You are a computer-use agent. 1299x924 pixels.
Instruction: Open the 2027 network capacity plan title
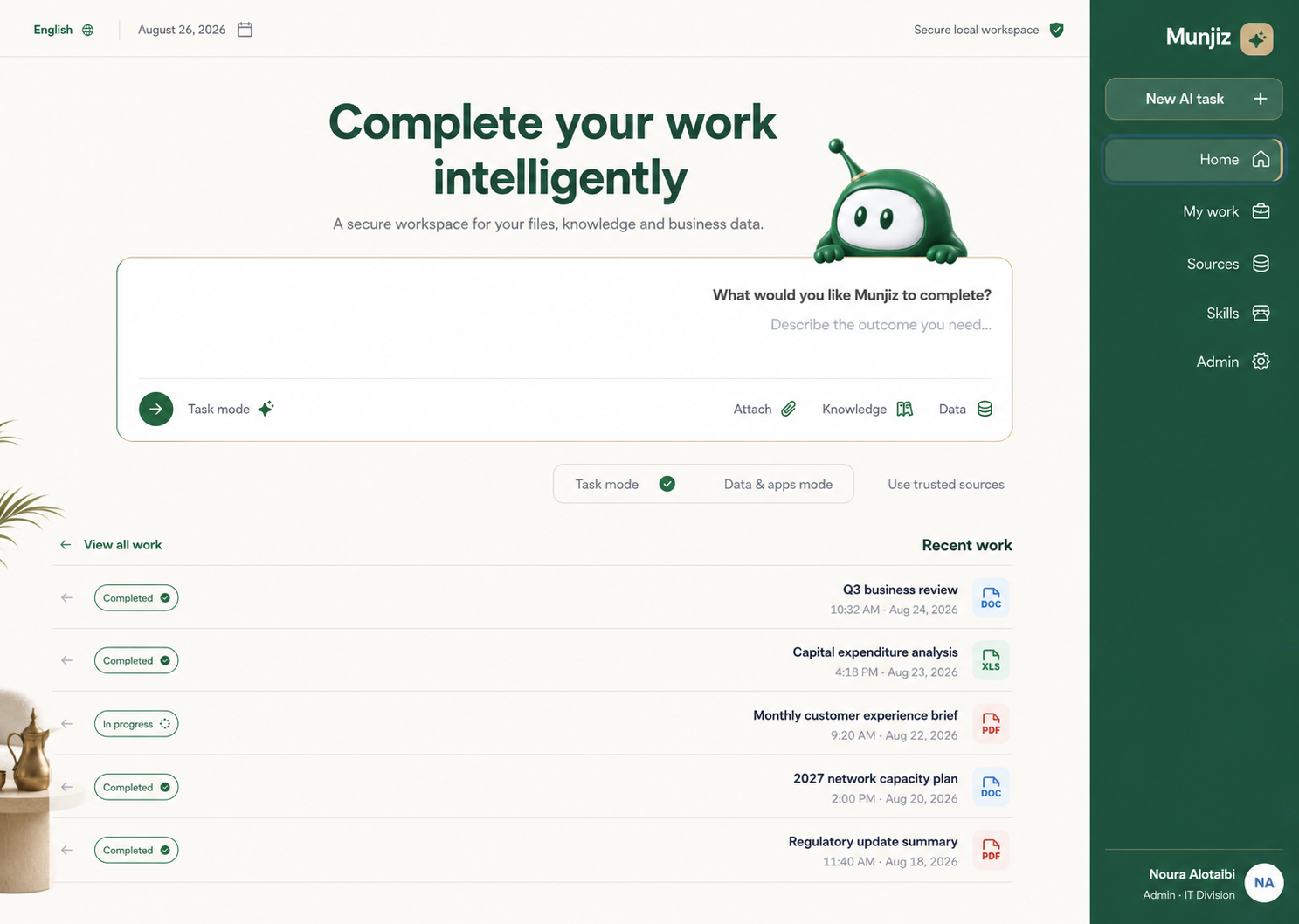875,778
